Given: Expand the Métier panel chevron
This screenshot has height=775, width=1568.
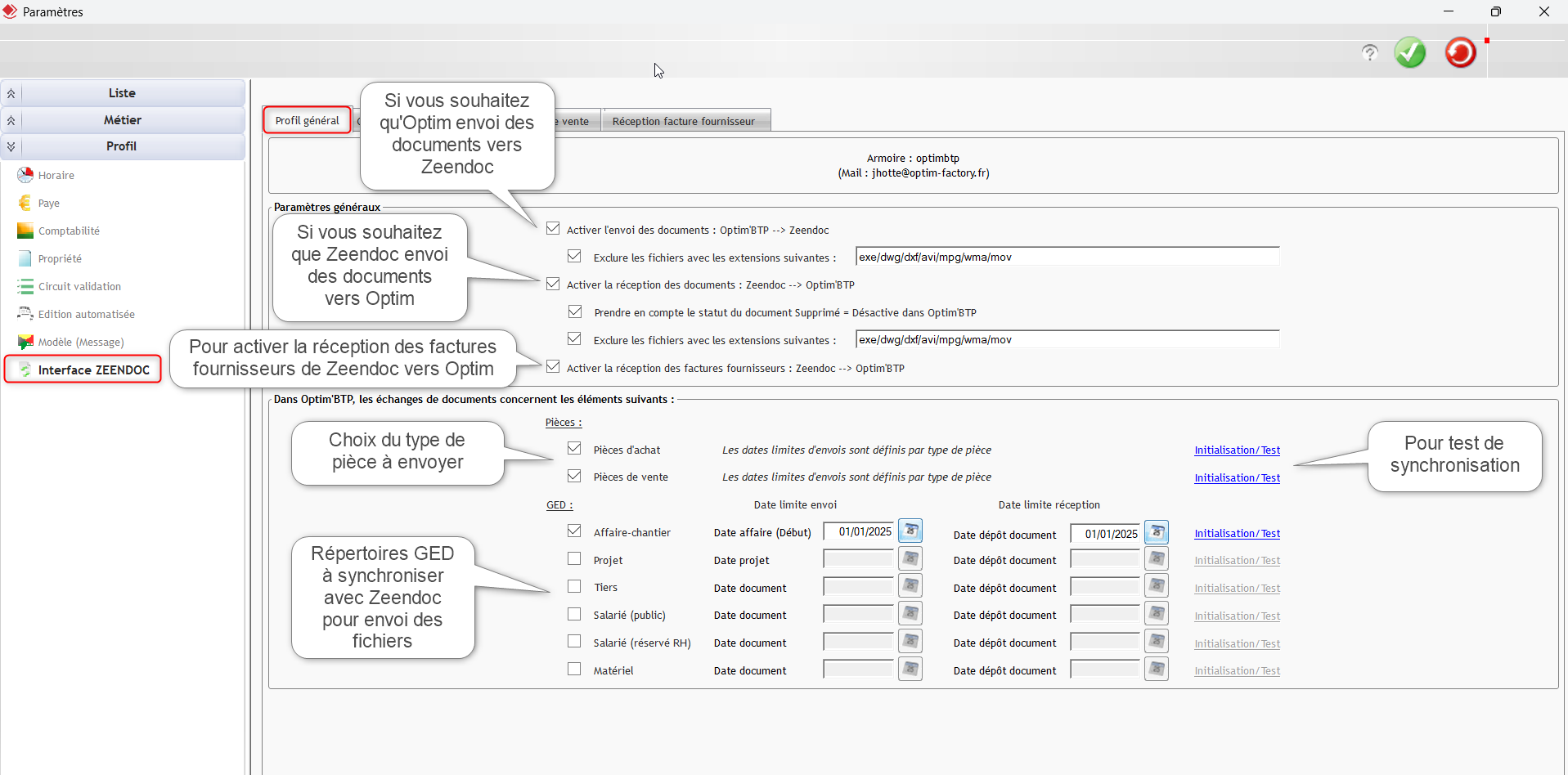Looking at the screenshot, I should [x=11, y=120].
